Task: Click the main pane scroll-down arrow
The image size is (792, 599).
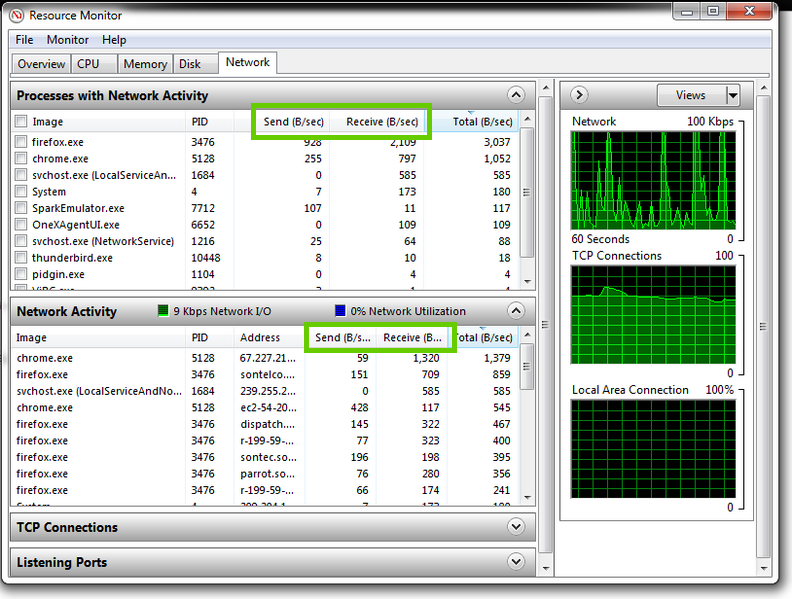Action: (546, 568)
